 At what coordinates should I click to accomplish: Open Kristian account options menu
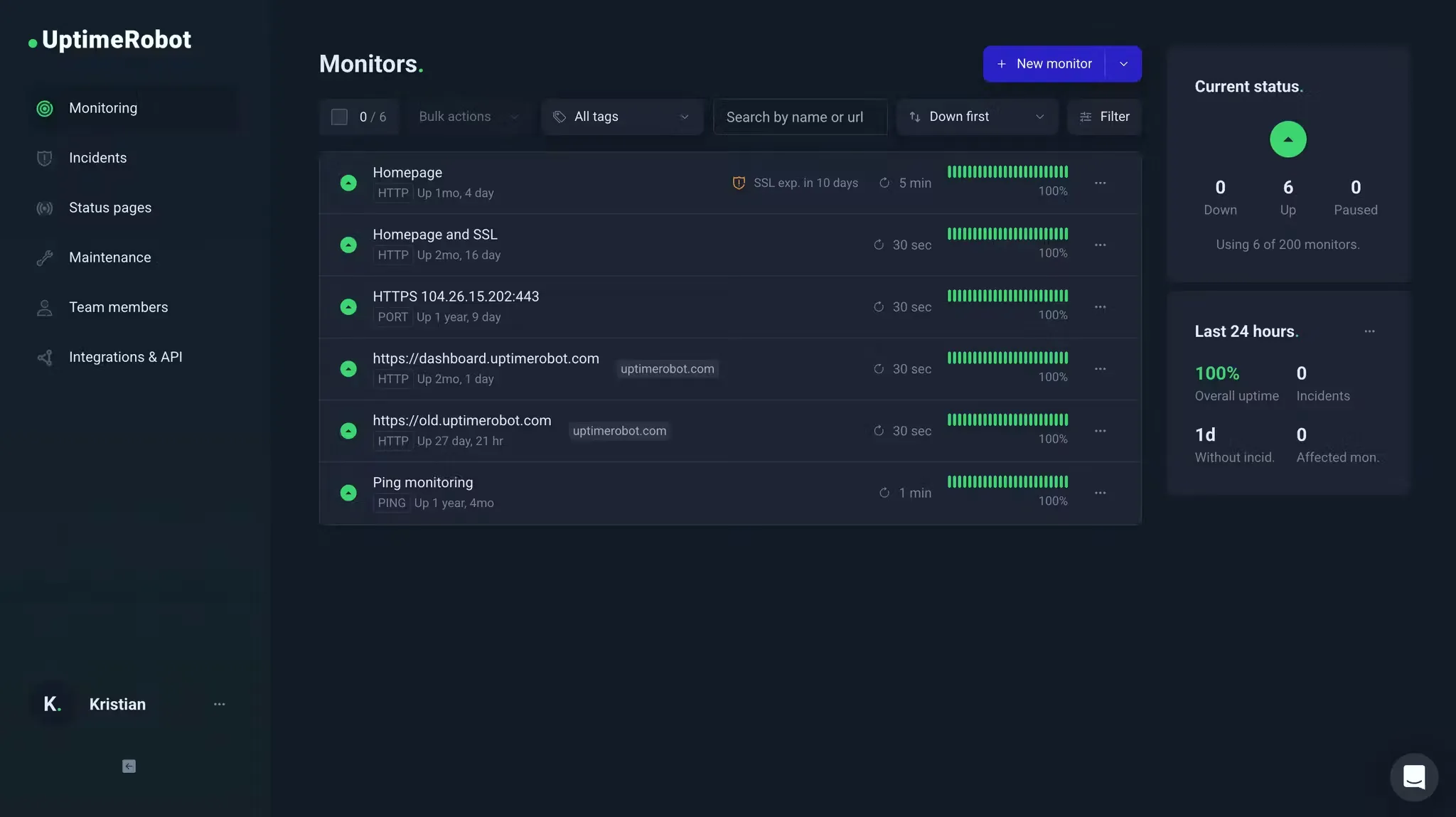(x=219, y=704)
